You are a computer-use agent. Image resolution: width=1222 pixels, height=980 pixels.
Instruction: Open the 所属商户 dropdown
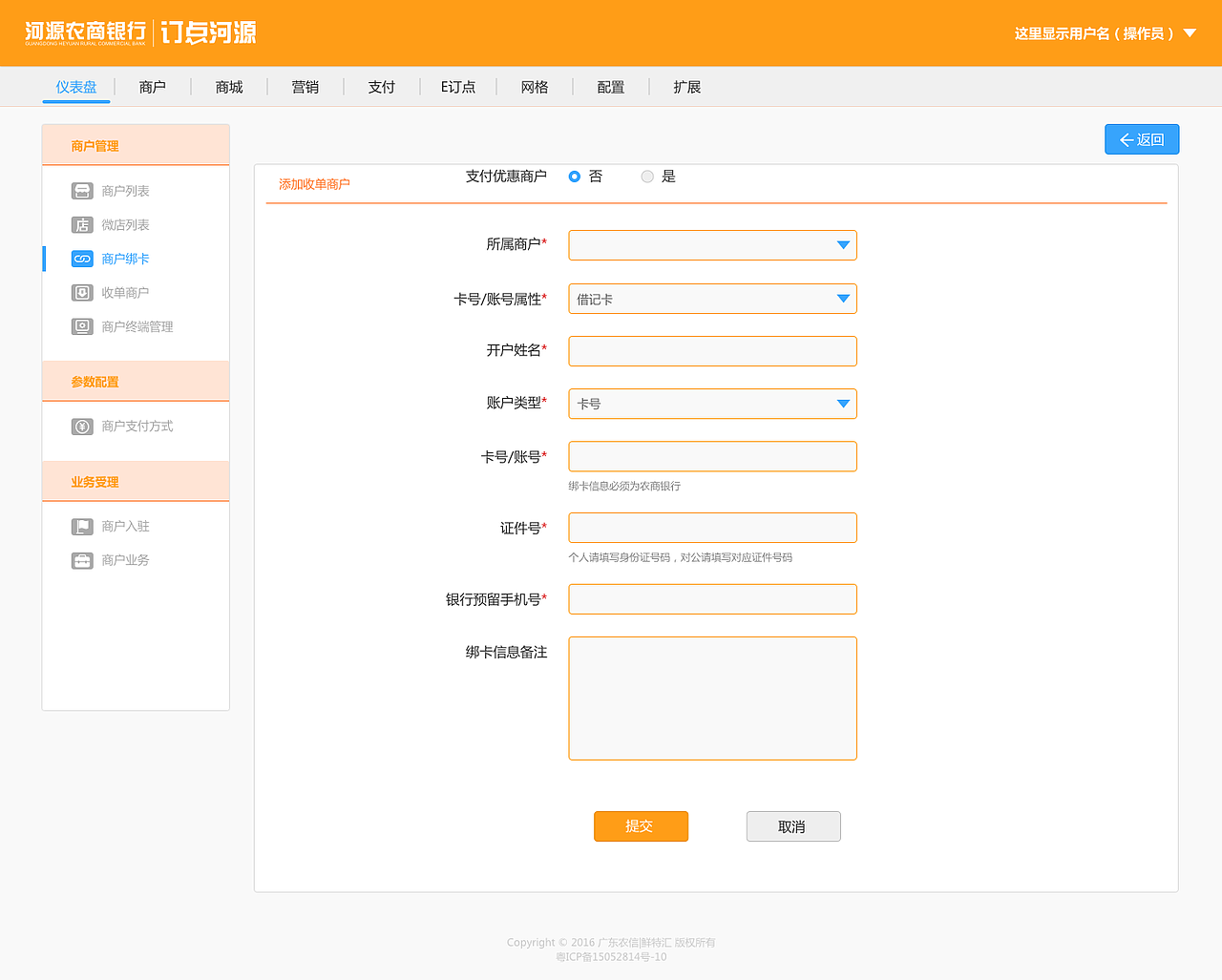tap(712, 245)
